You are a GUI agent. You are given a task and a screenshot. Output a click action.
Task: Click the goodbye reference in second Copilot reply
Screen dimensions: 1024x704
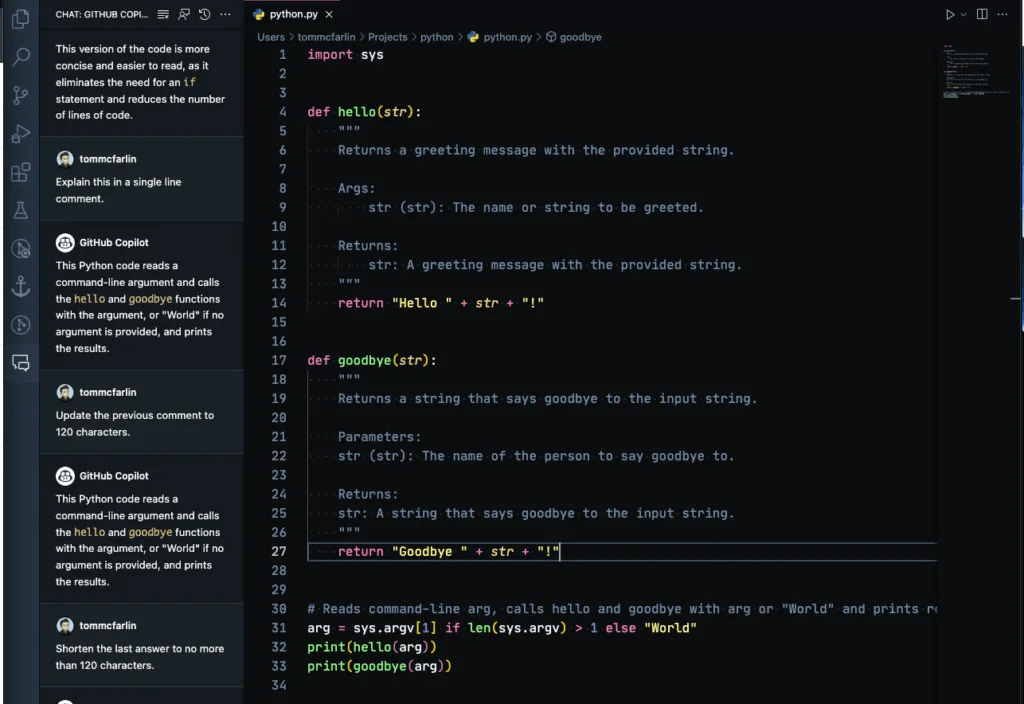[x=150, y=532]
